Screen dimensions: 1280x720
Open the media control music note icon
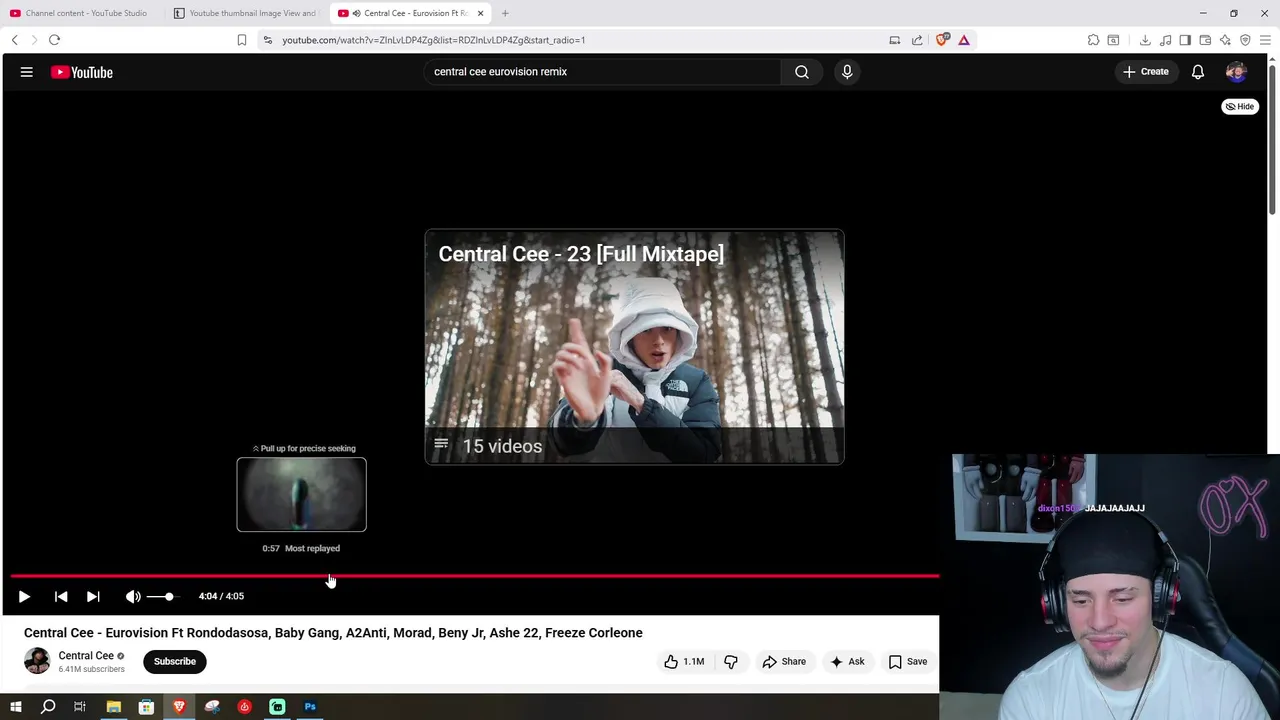[1165, 40]
